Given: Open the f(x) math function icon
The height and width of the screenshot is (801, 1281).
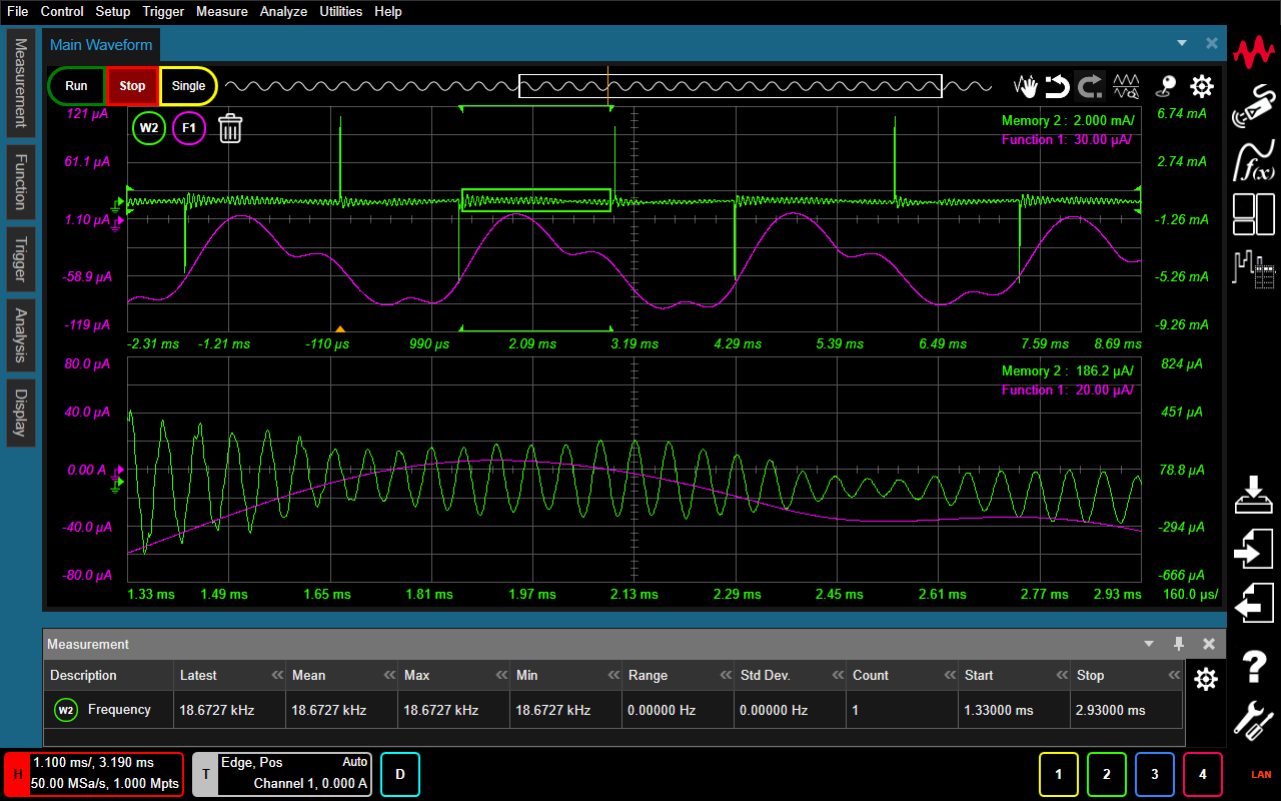Looking at the screenshot, I should [1255, 160].
